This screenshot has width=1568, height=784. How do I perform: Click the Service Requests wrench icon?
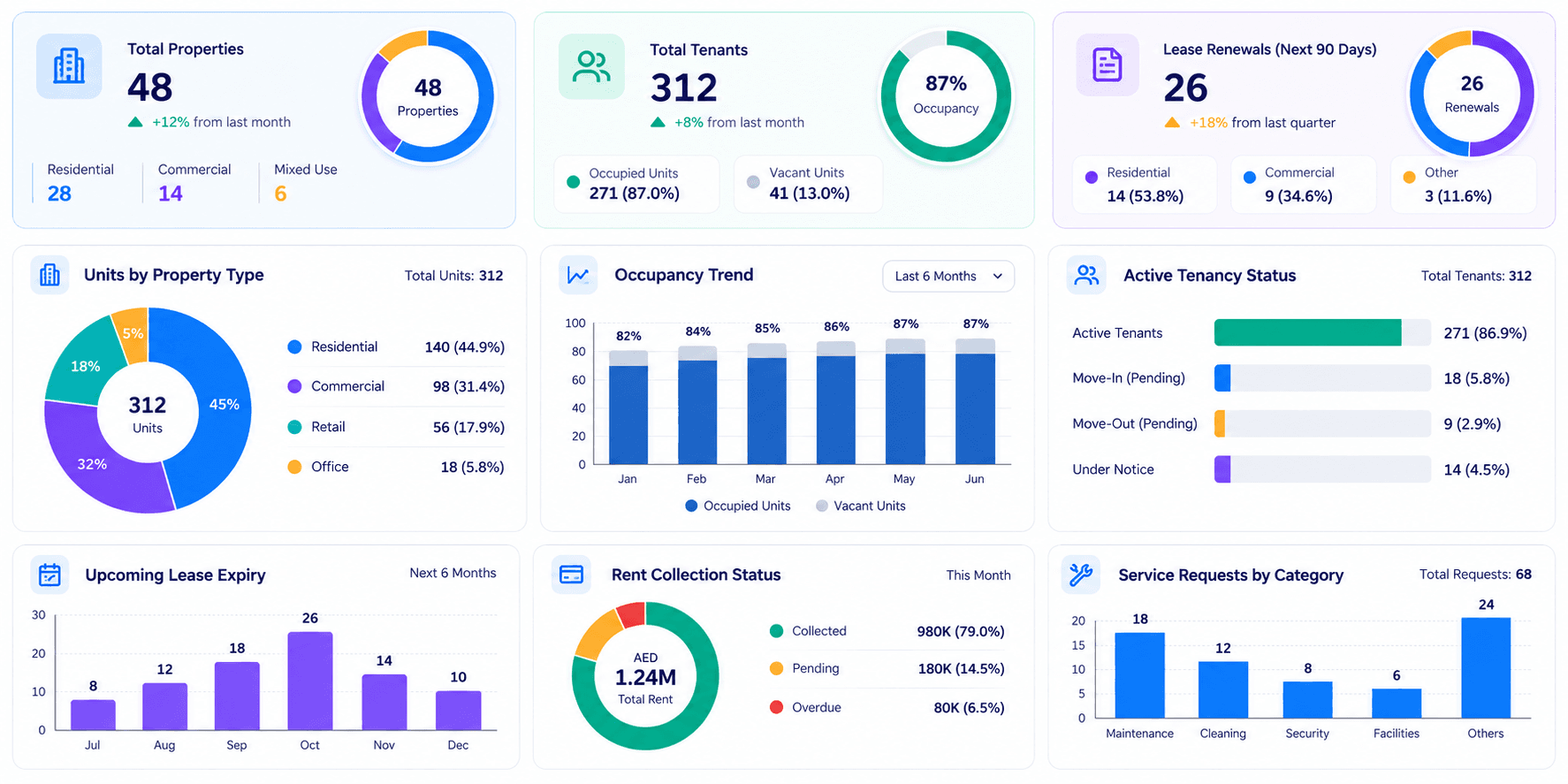1080,575
